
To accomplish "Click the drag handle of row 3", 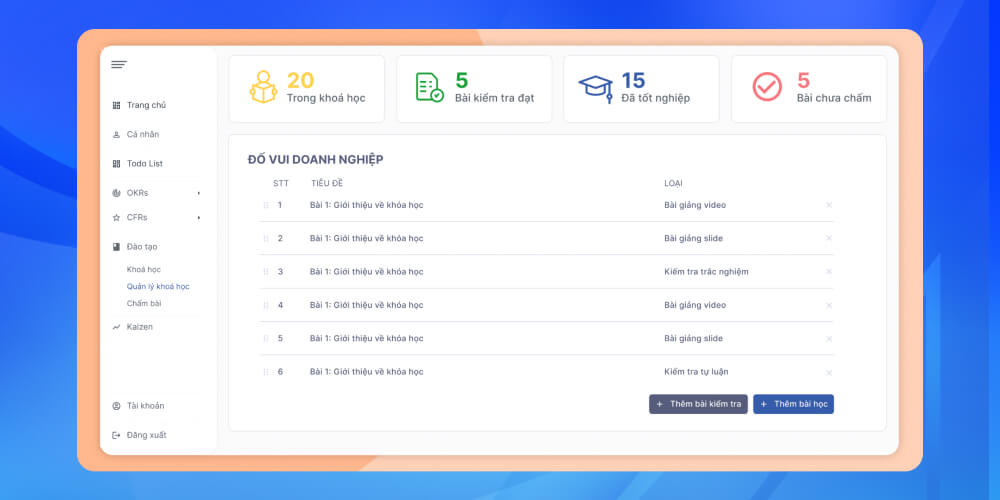I will pyautogui.click(x=266, y=272).
